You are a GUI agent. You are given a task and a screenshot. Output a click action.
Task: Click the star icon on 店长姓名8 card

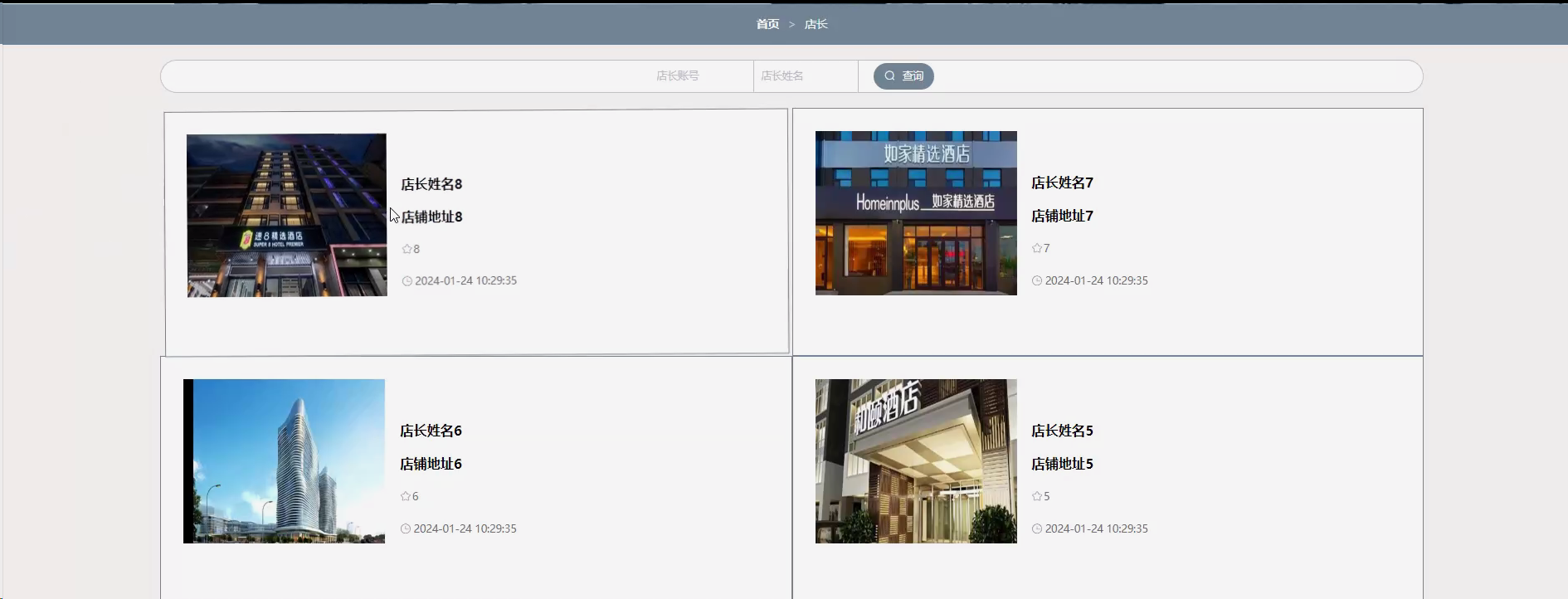(x=407, y=249)
